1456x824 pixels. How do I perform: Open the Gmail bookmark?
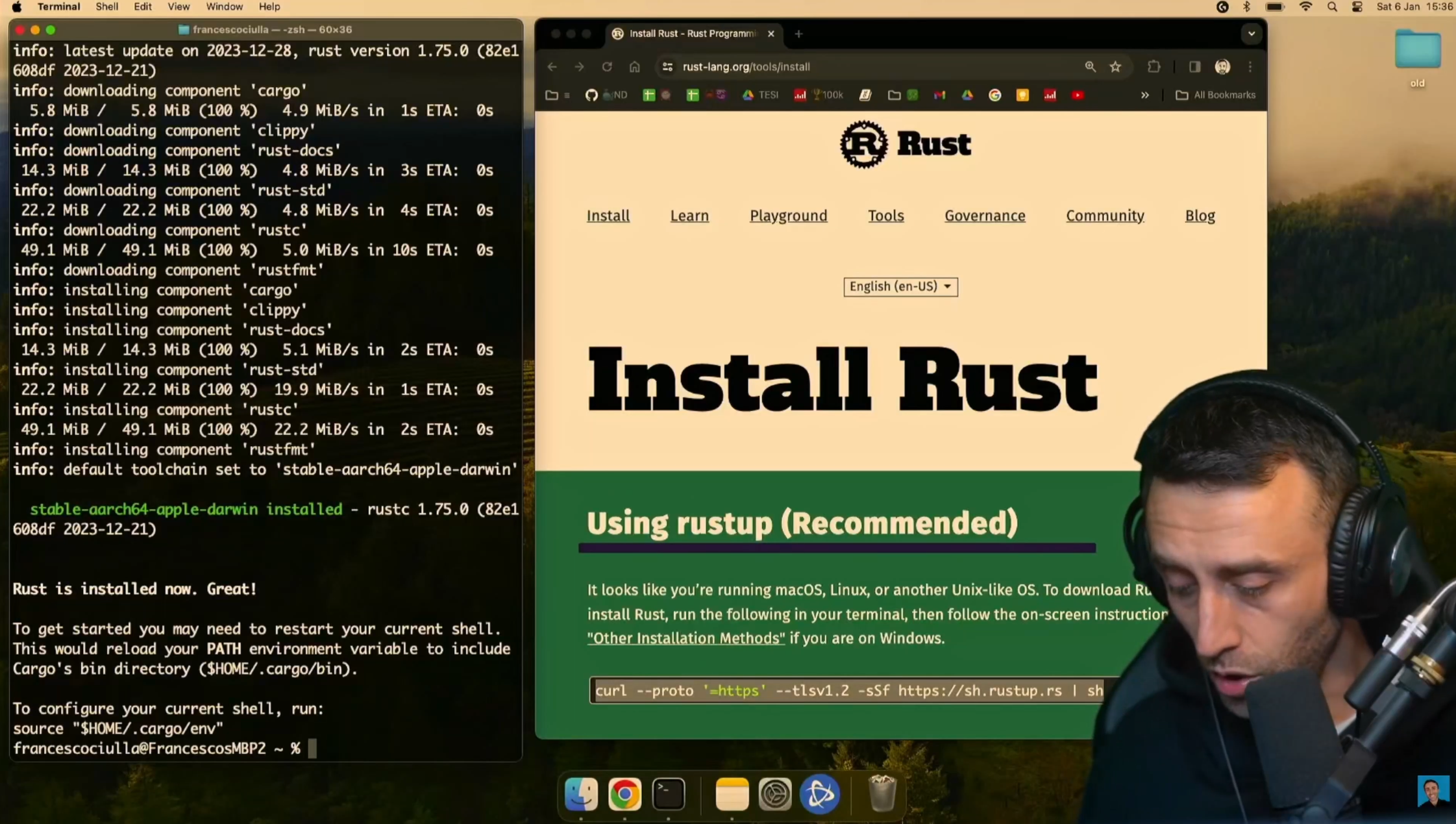pyautogui.click(x=939, y=95)
